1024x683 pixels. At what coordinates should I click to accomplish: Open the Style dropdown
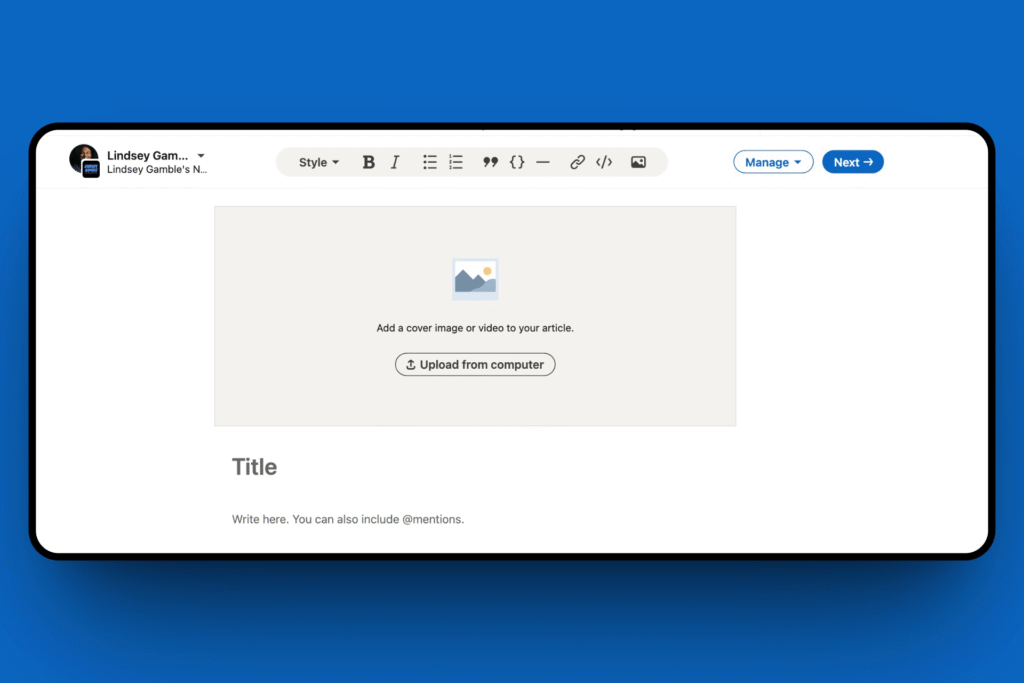(319, 162)
